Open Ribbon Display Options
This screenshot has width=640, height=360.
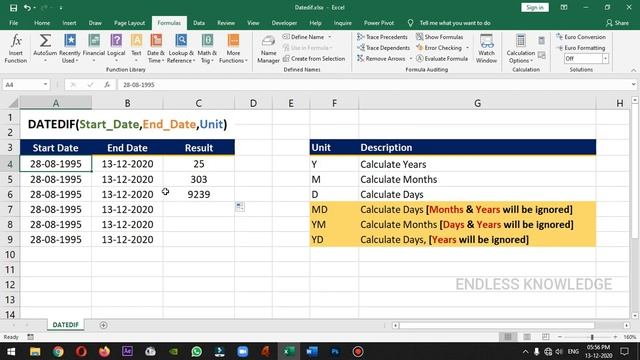pyautogui.click(x=564, y=7)
